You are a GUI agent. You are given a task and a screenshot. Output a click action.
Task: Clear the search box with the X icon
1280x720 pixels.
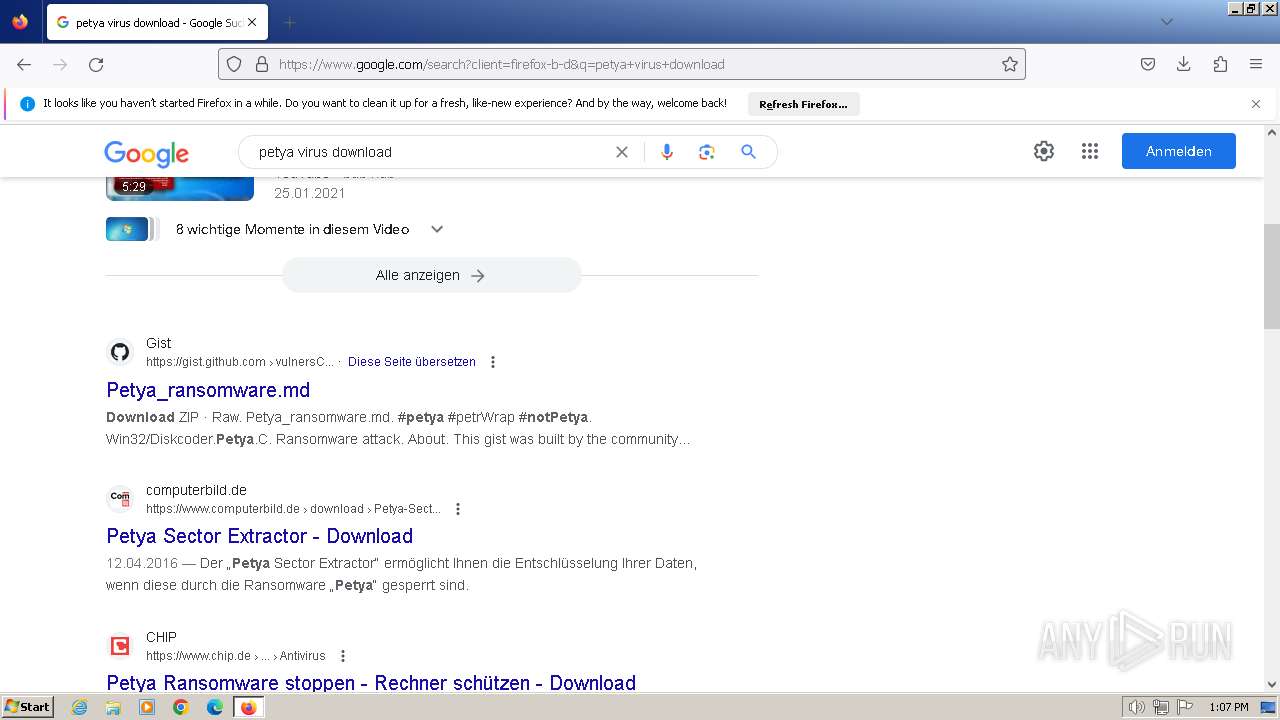(622, 152)
